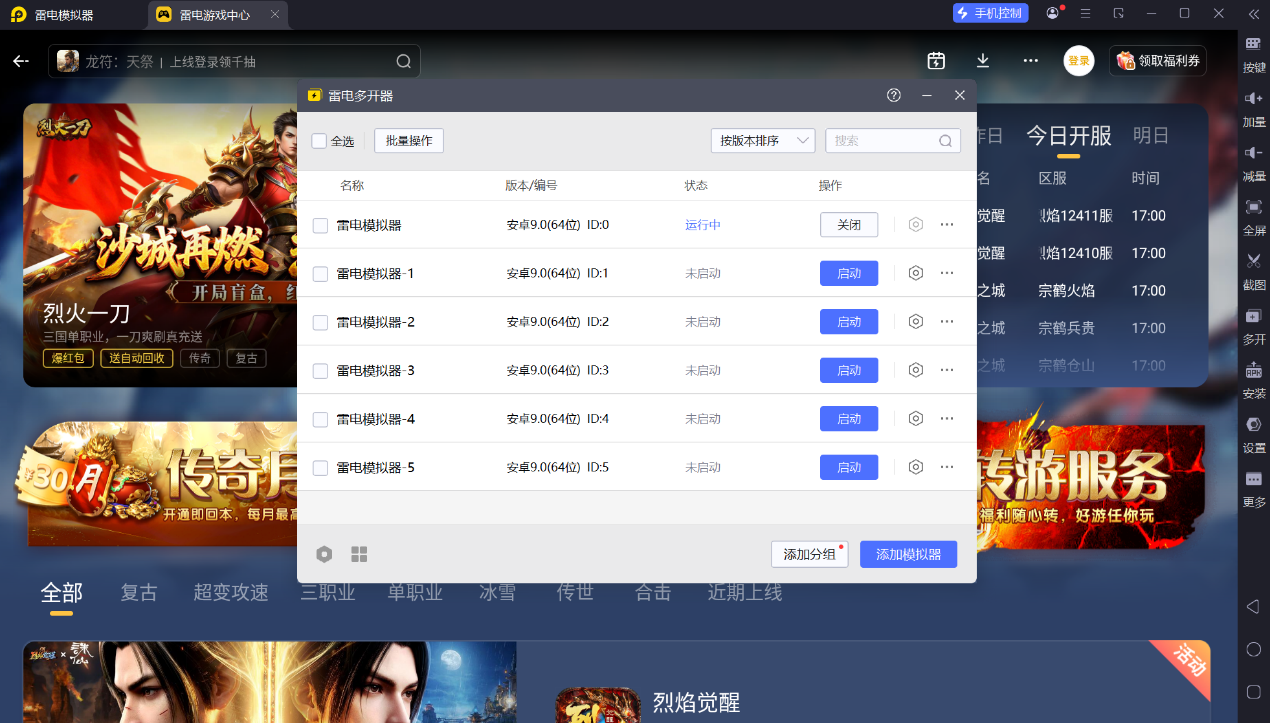Switch to grid view in multi-instance manager
Viewport: 1270px width, 723px height.
pyautogui.click(x=359, y=554)
